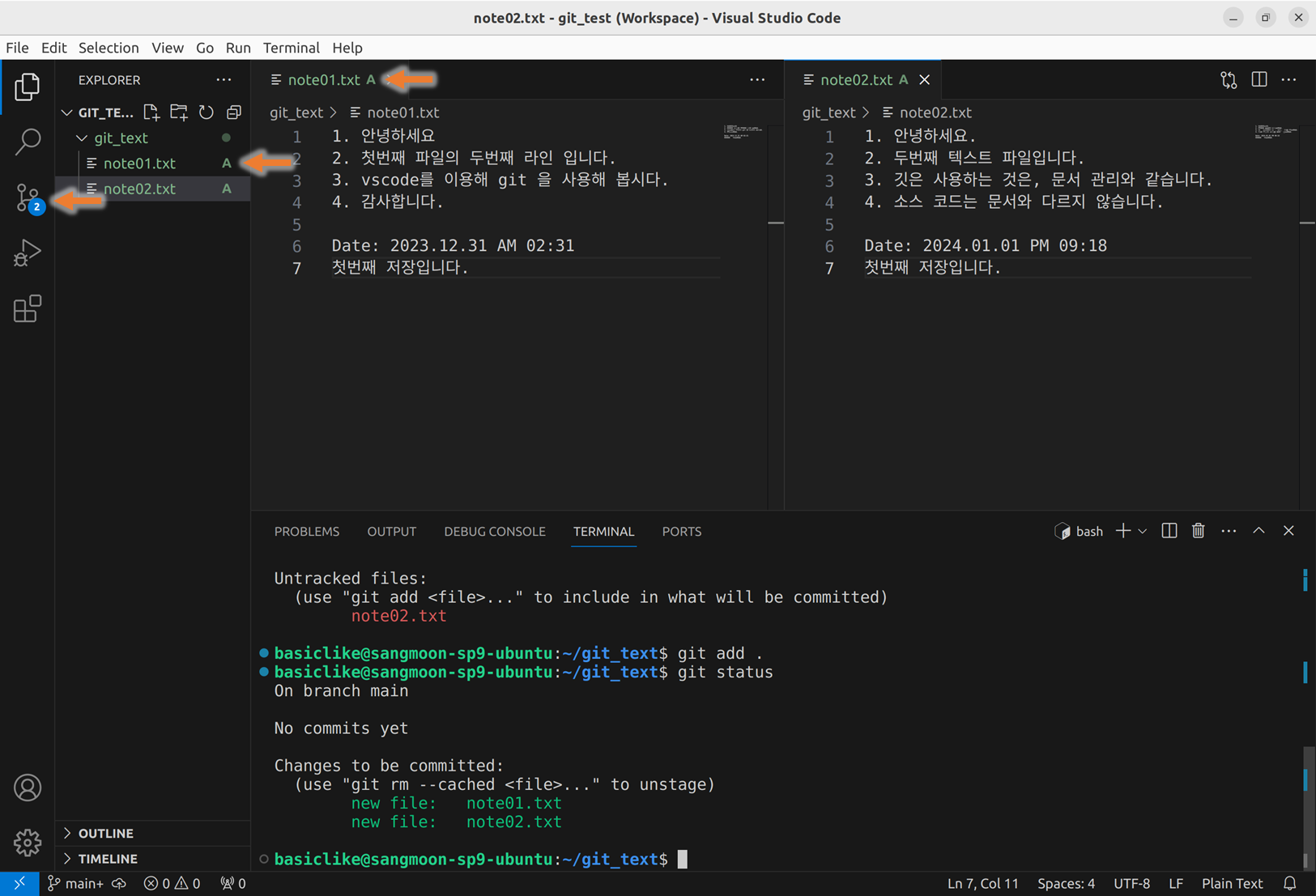Open the Accounts menu icon
This screenshot has height=896, width=1316.
27,788
